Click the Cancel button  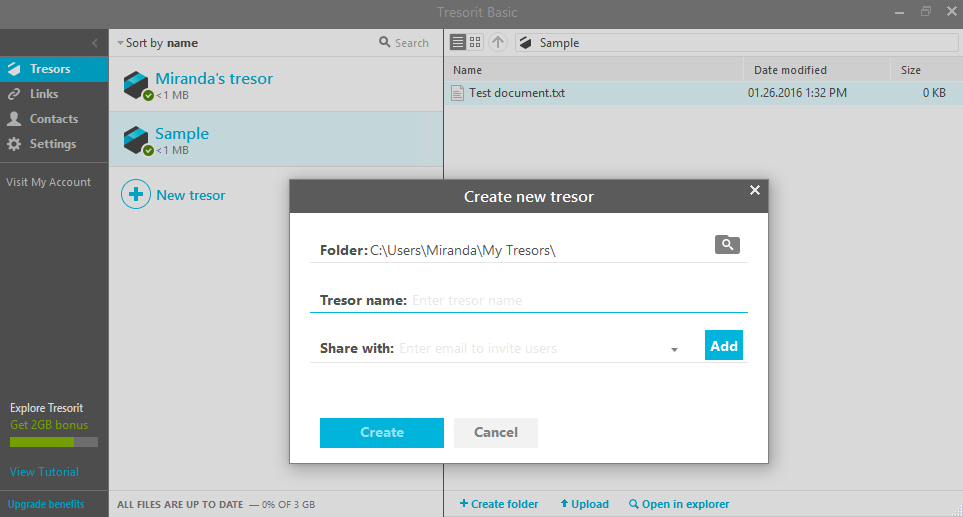[496, 432]
